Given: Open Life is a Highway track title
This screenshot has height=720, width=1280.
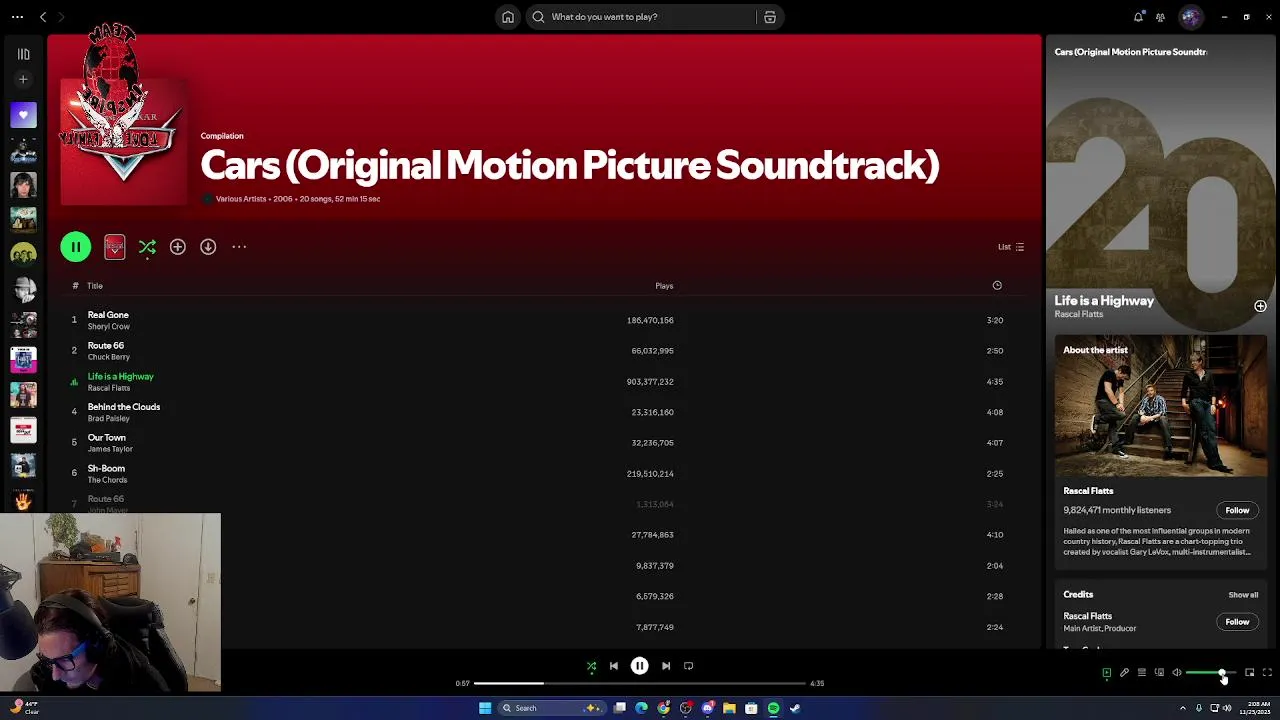Looking at the screenshot, I should click(121, 377).
